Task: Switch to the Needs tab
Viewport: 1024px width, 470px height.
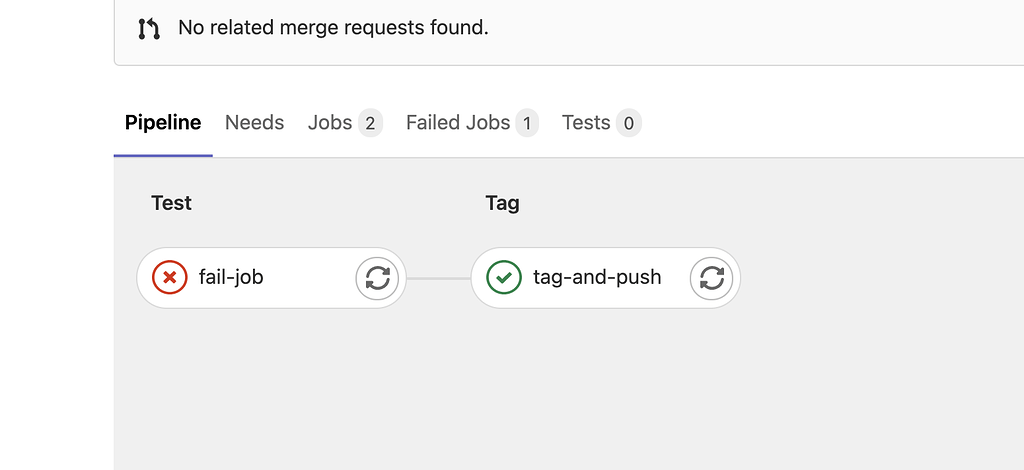Action: [254, 123]
